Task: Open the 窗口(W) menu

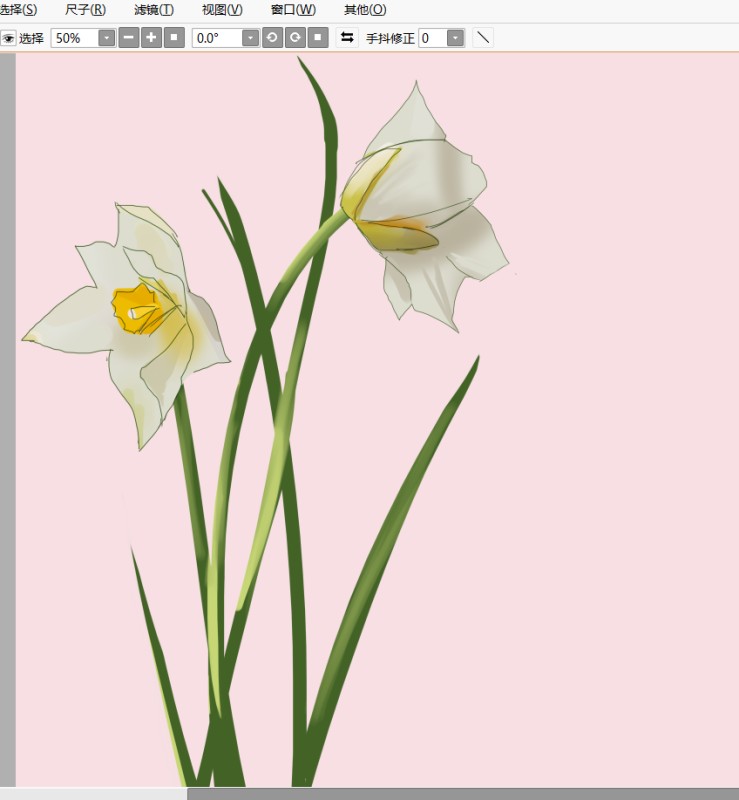Action: coord(292,10)
